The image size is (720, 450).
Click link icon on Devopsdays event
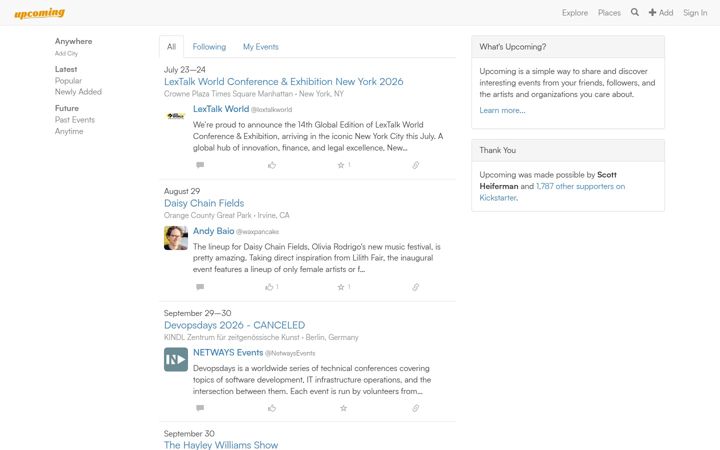[x=415, y=408]
